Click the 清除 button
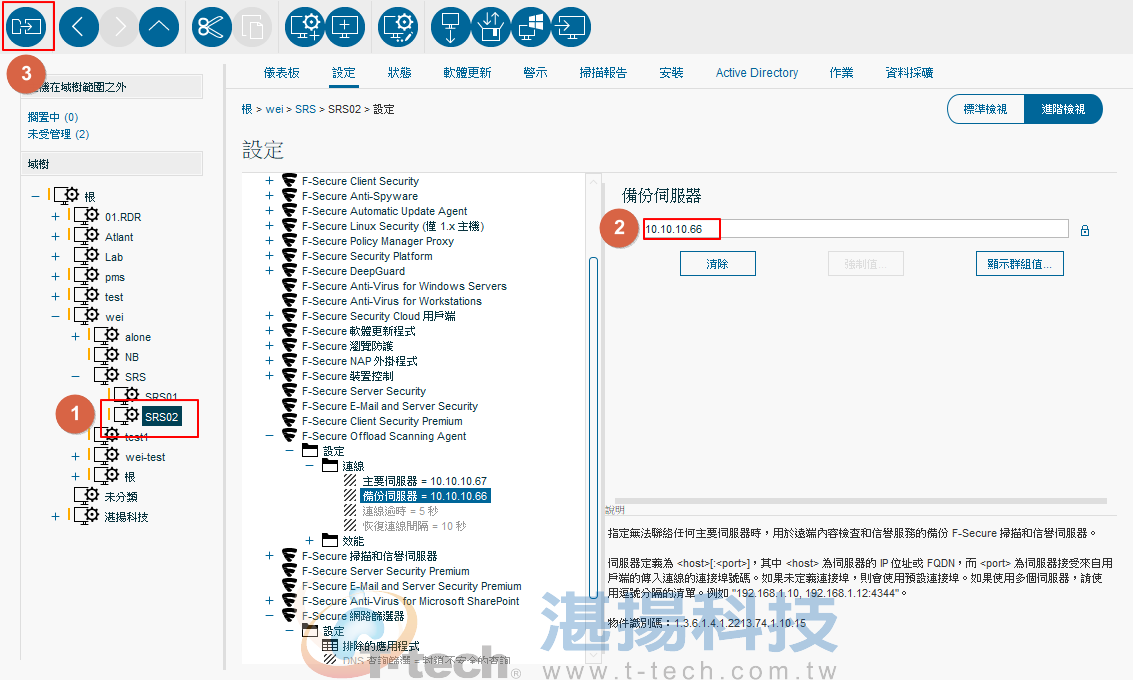Image resolution: width=1133 pixels, height=680 pixels. pyautogui.click(x=718, y=264)
